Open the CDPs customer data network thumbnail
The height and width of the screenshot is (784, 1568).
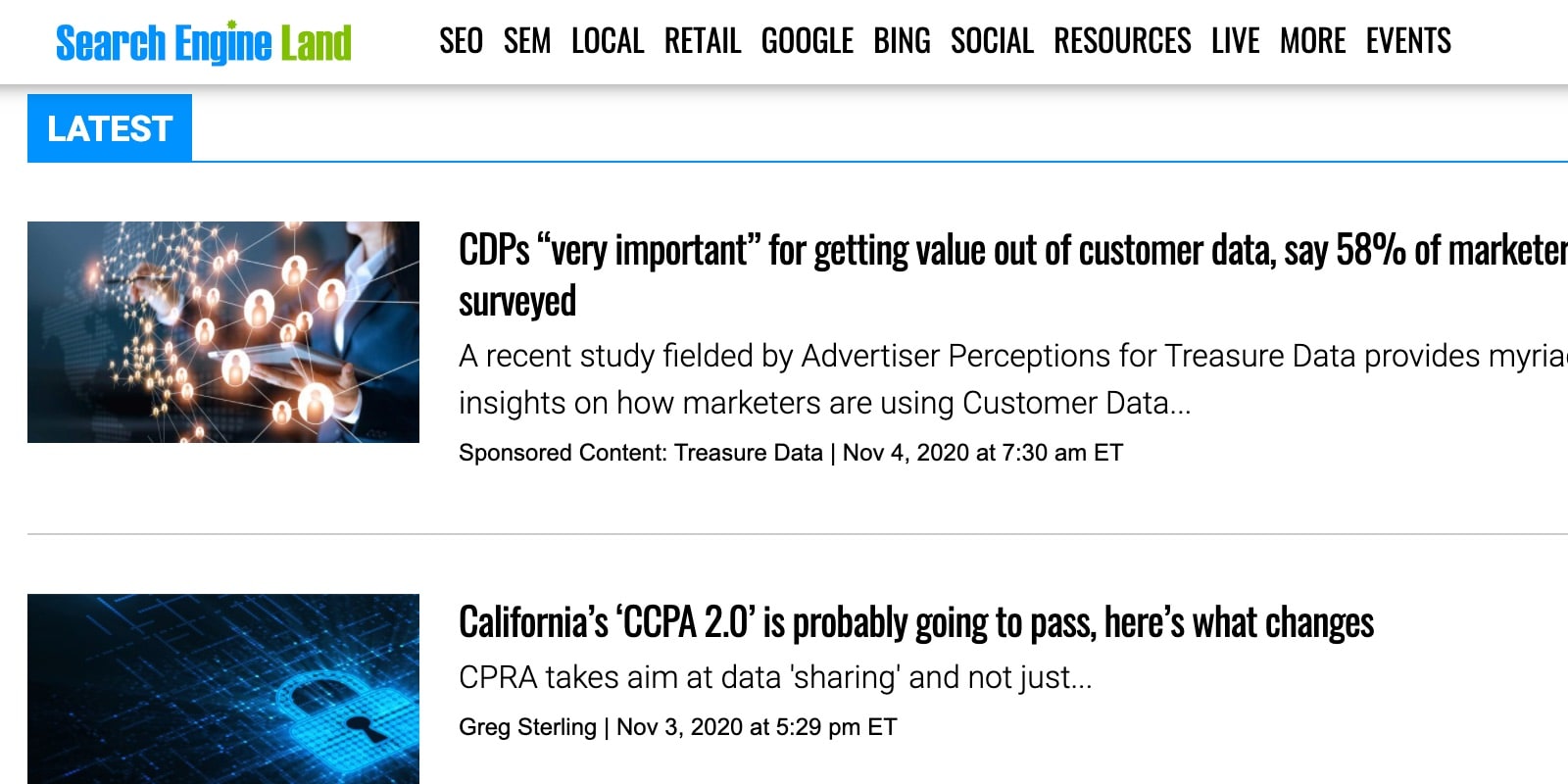(x=223, y=332)
